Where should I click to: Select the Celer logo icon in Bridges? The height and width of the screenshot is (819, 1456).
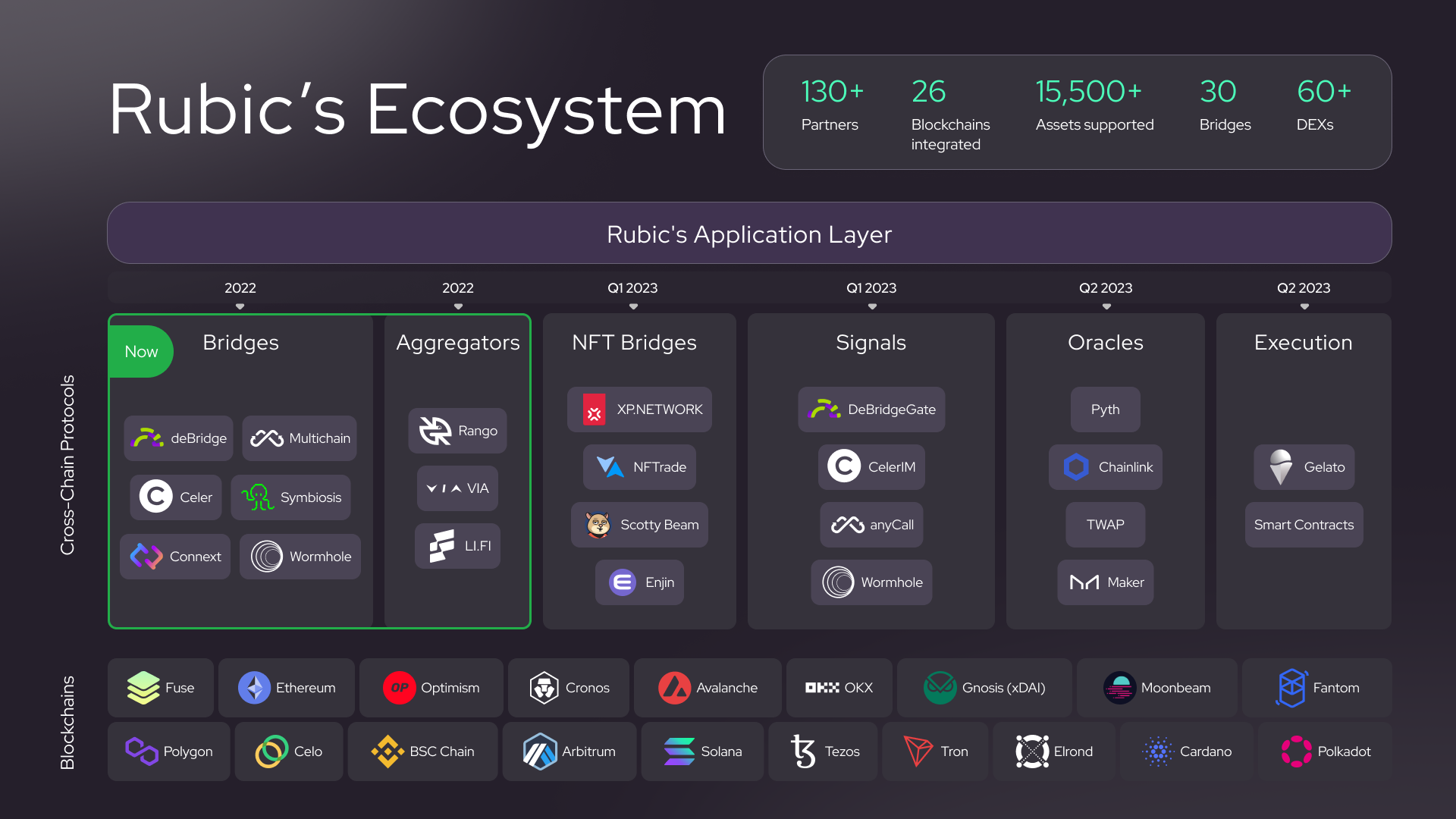pos(156,497)
